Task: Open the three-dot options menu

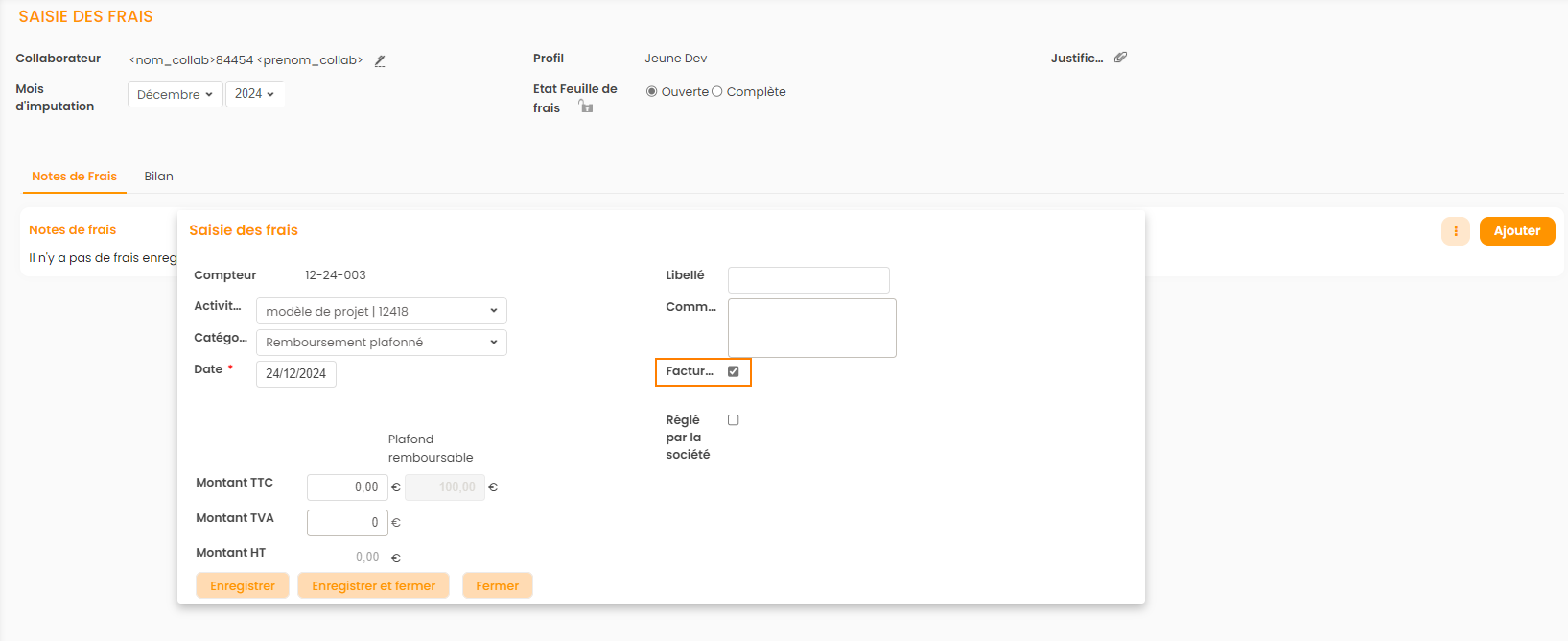Action: [1455, 231]
